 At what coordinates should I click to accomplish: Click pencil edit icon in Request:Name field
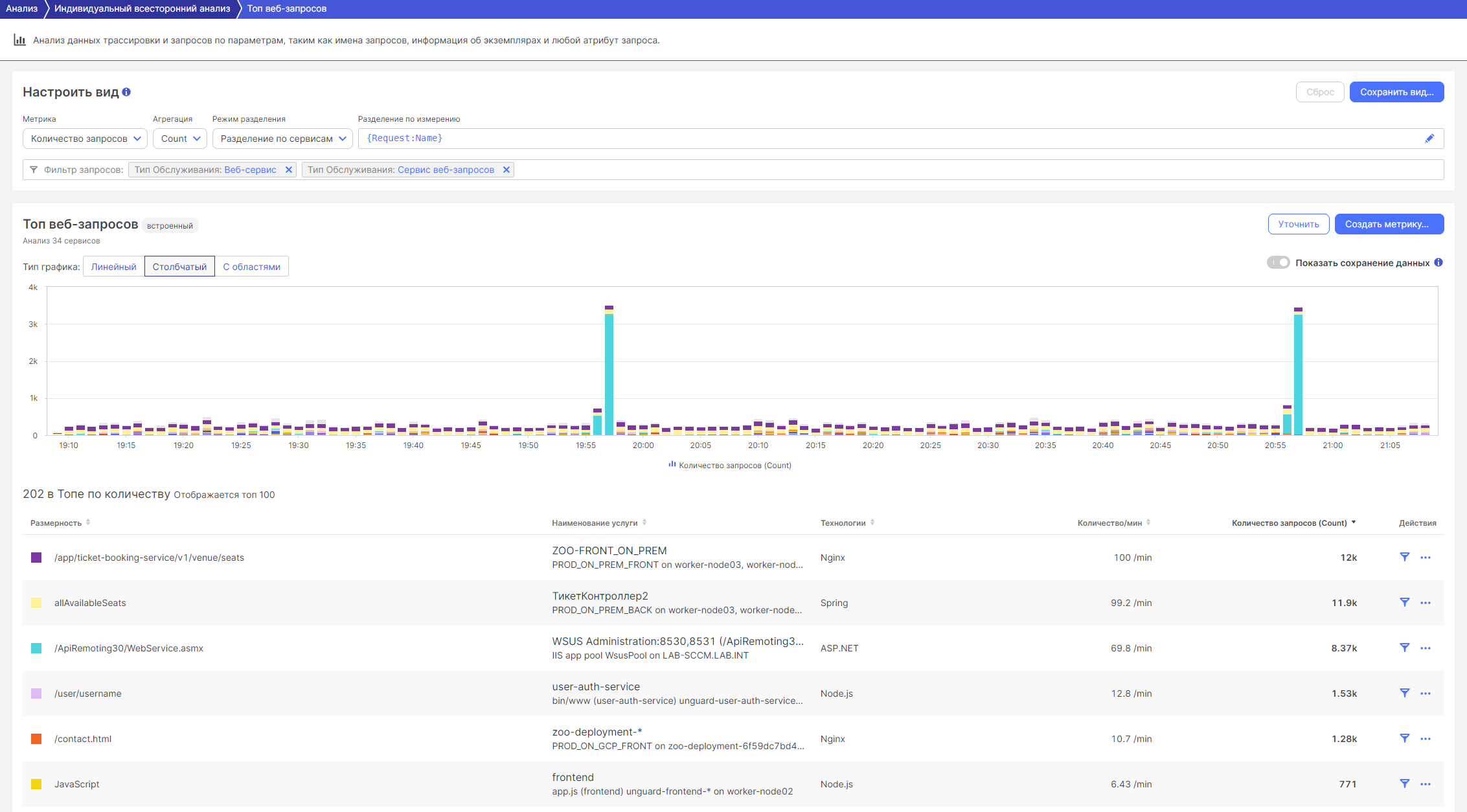(1429, 139)
